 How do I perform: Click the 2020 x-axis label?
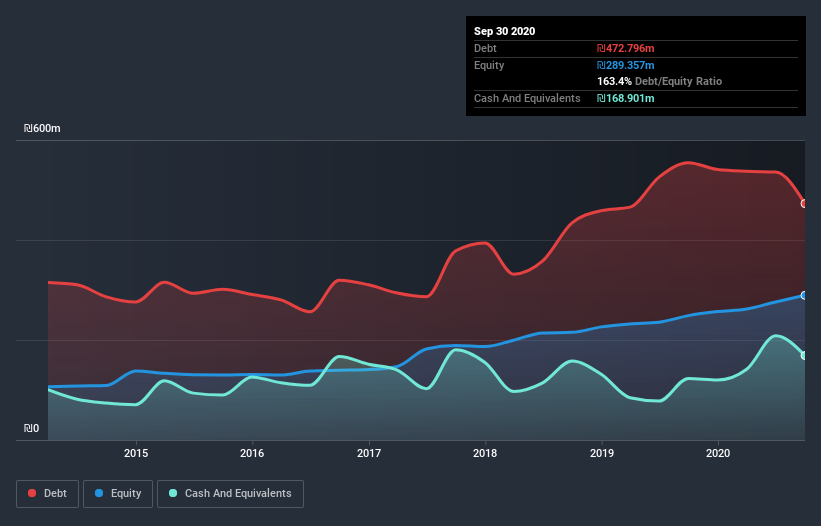718,453
